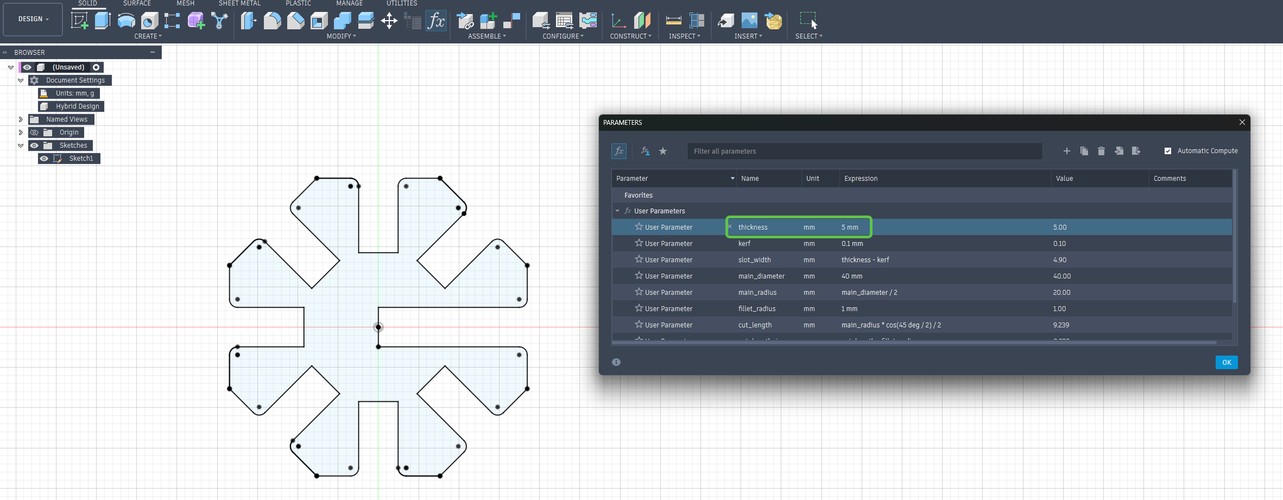This screenshot has height=500, width=1283.
Task: Hide the Sketches folder
Action: click(34, 145)
